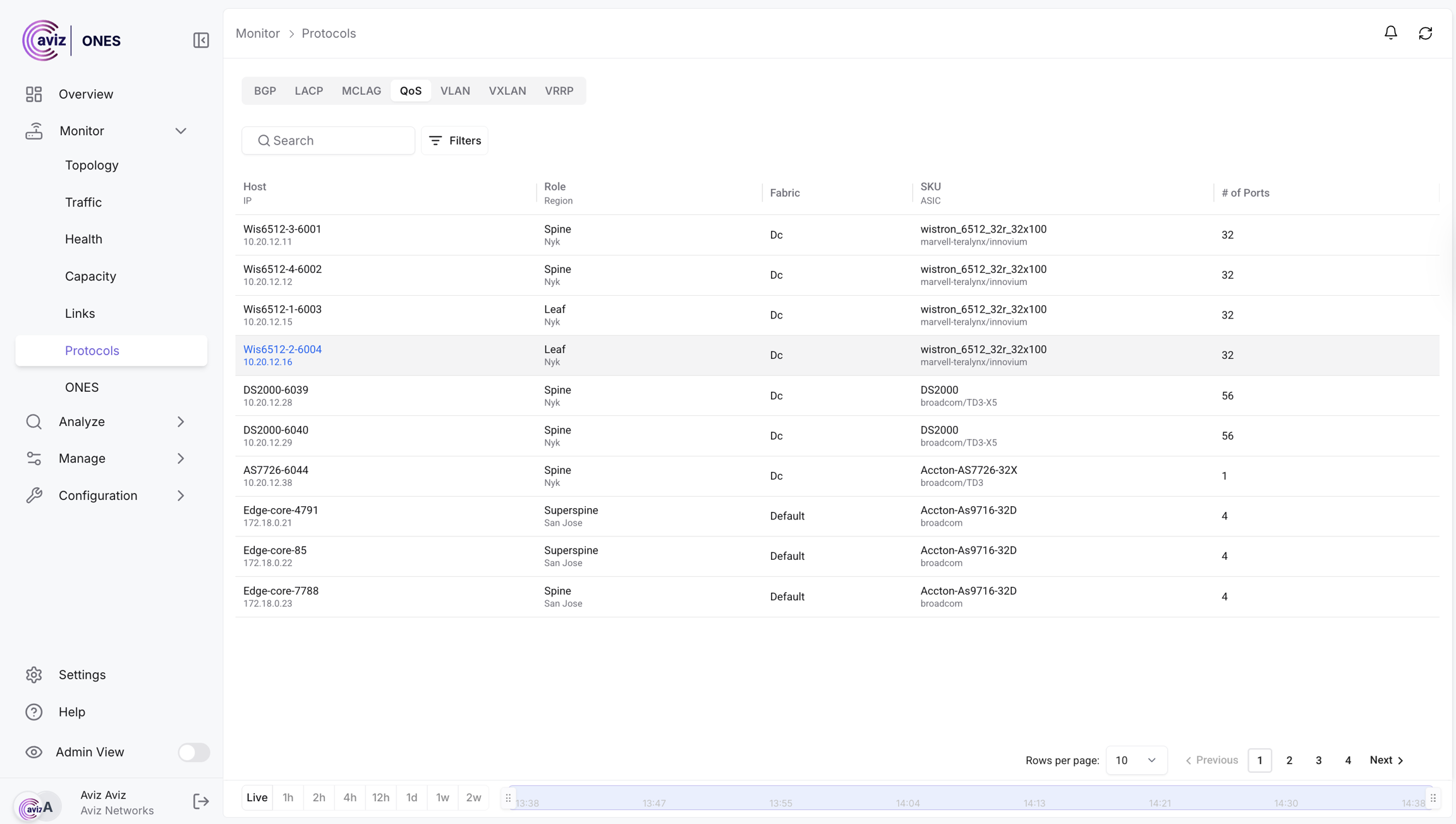Toggle the Admin View switch

click(x=193, y=752)
